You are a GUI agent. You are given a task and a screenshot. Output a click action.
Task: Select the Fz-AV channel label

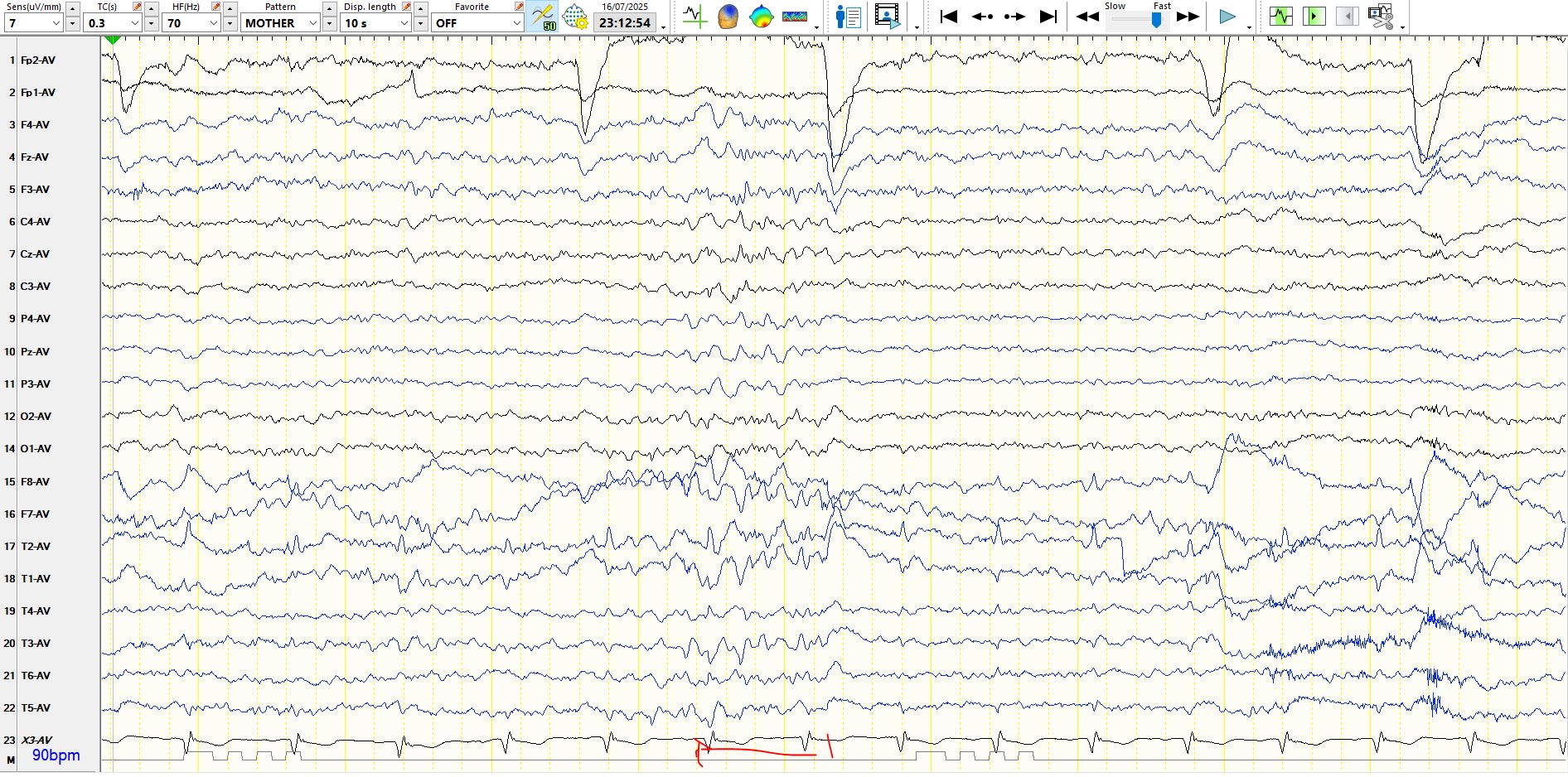click(x=35, y=157)
